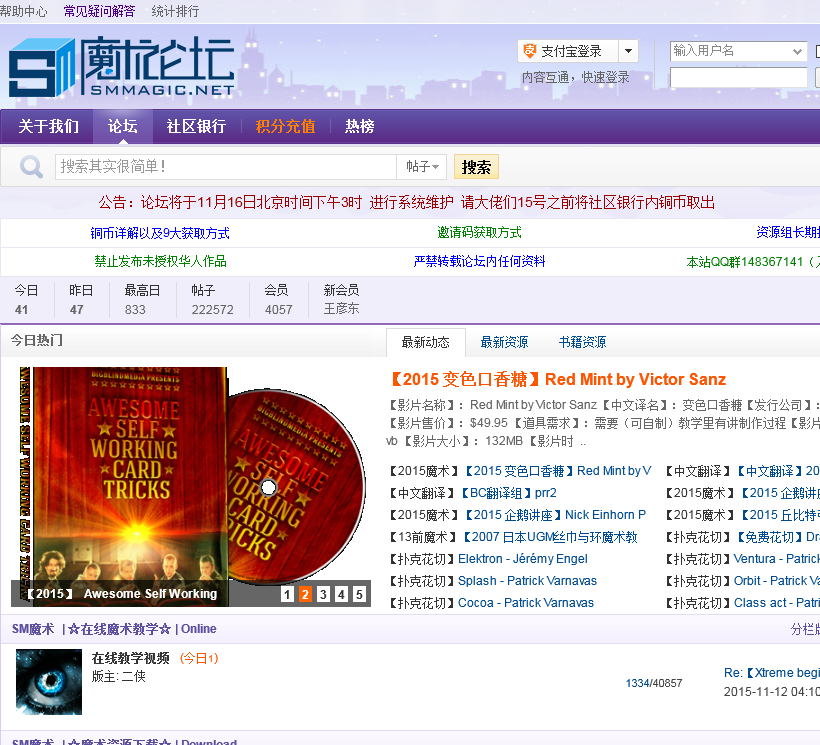The height and width of the screenshot is (745, 820).
Task: Open Re:【Xtreme begi last post link
Action: click(x=772, y=673)
